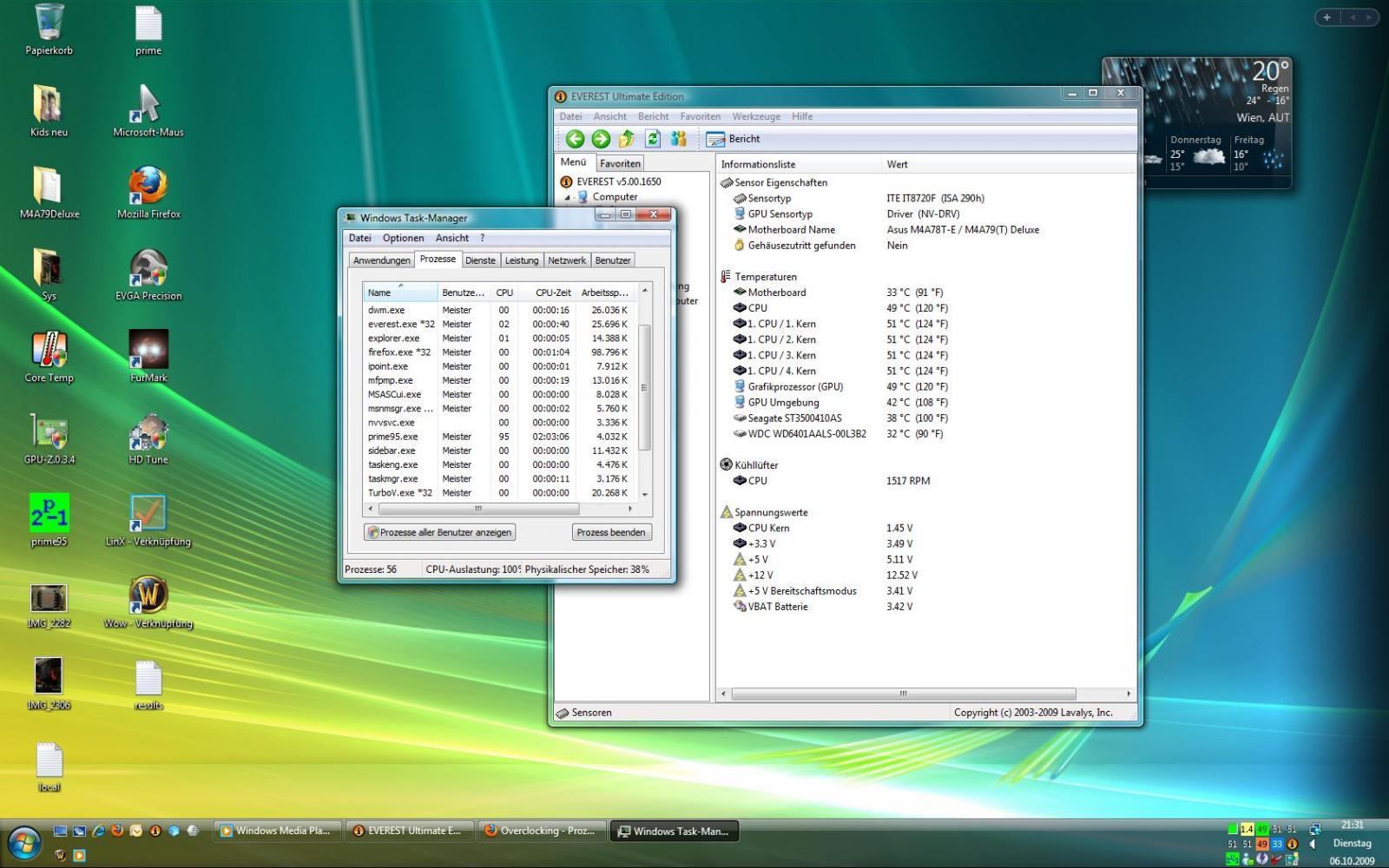Screen dimensions: 1389x868
Task: Click the taskbar clock showing 21:31
Action: pos(1352,825)
